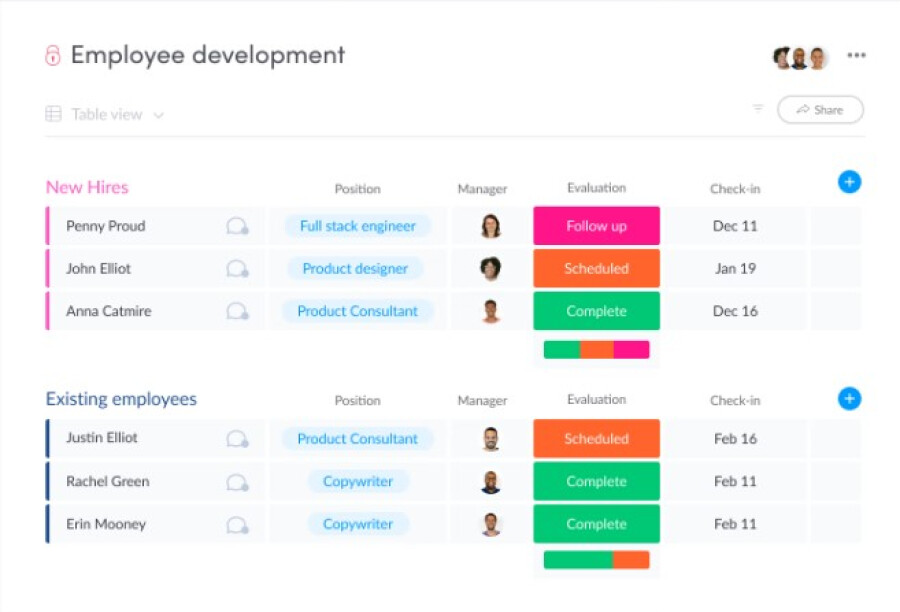The width and height of the screenshot is (900, 612).
Task: Click Erin Mooney's Copywriter tag
Action: (358, 524)
